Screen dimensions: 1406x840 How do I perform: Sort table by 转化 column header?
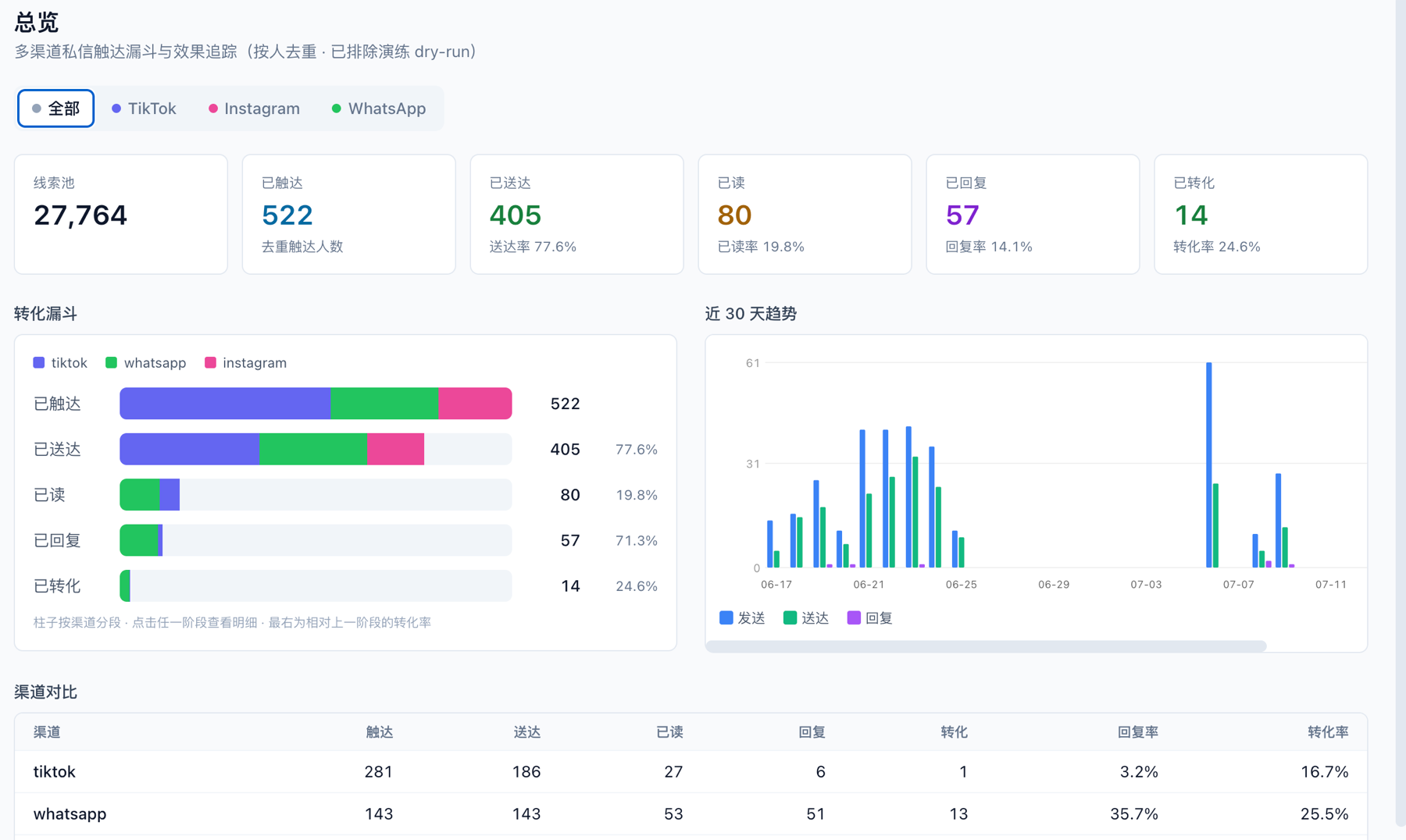[x=955, y=732]
